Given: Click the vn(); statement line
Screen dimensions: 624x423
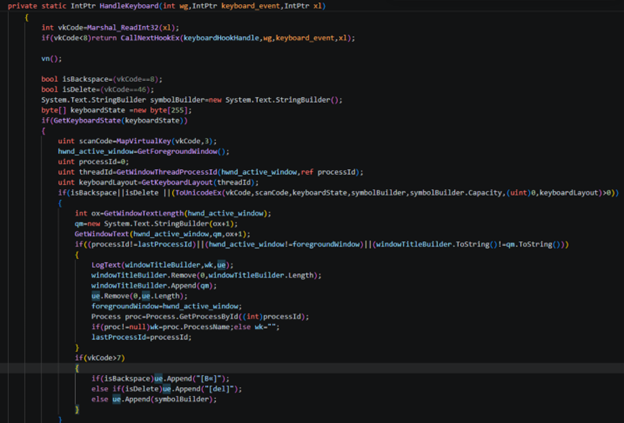Looking at the screenshot, I should coord(52,58).
